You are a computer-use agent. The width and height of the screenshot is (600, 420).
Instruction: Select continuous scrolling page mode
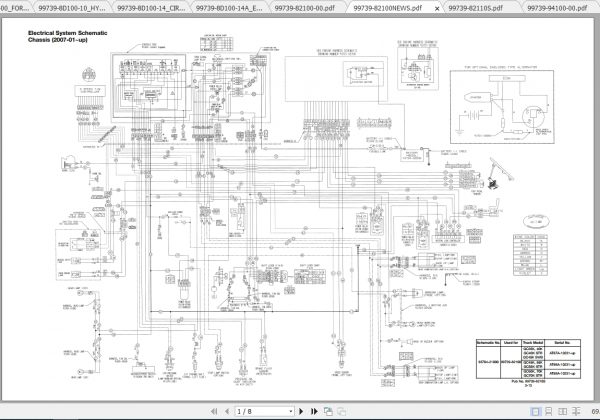tap(548, 412)
